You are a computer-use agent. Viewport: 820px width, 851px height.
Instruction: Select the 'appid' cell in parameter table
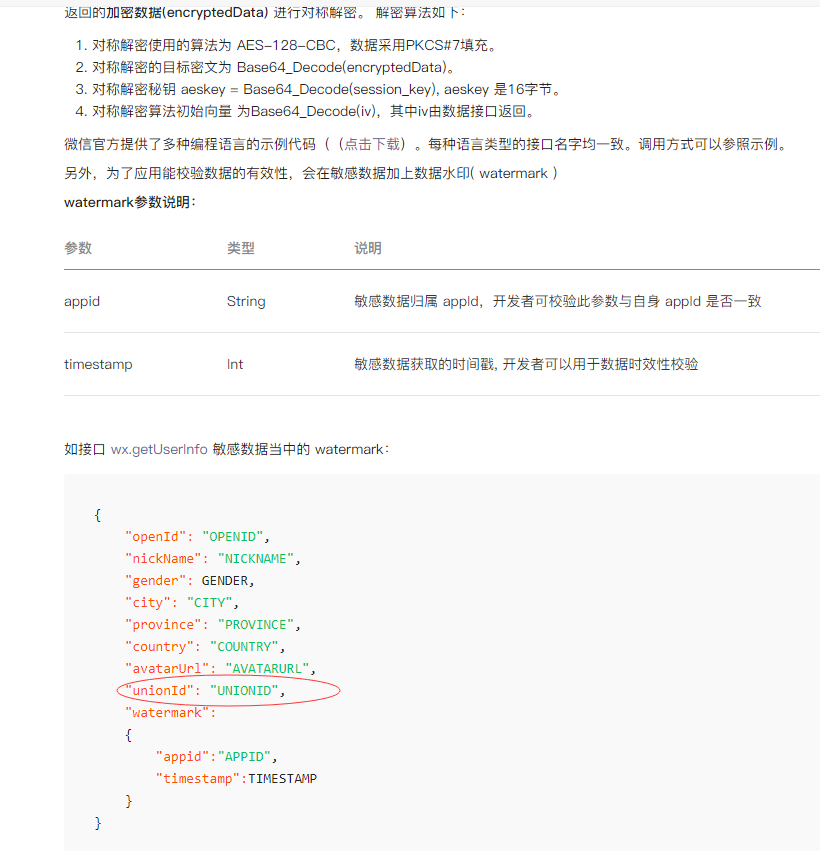pyautogui.click(x=82, y=301)
